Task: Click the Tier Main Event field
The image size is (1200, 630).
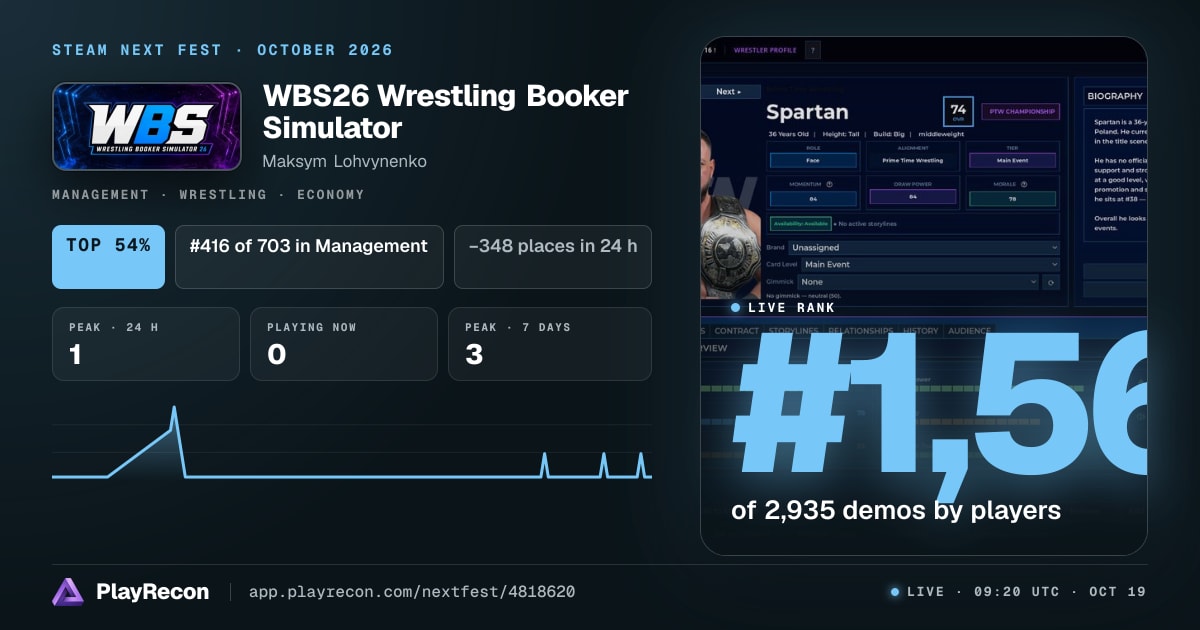Action: [x=1012, y=160]
